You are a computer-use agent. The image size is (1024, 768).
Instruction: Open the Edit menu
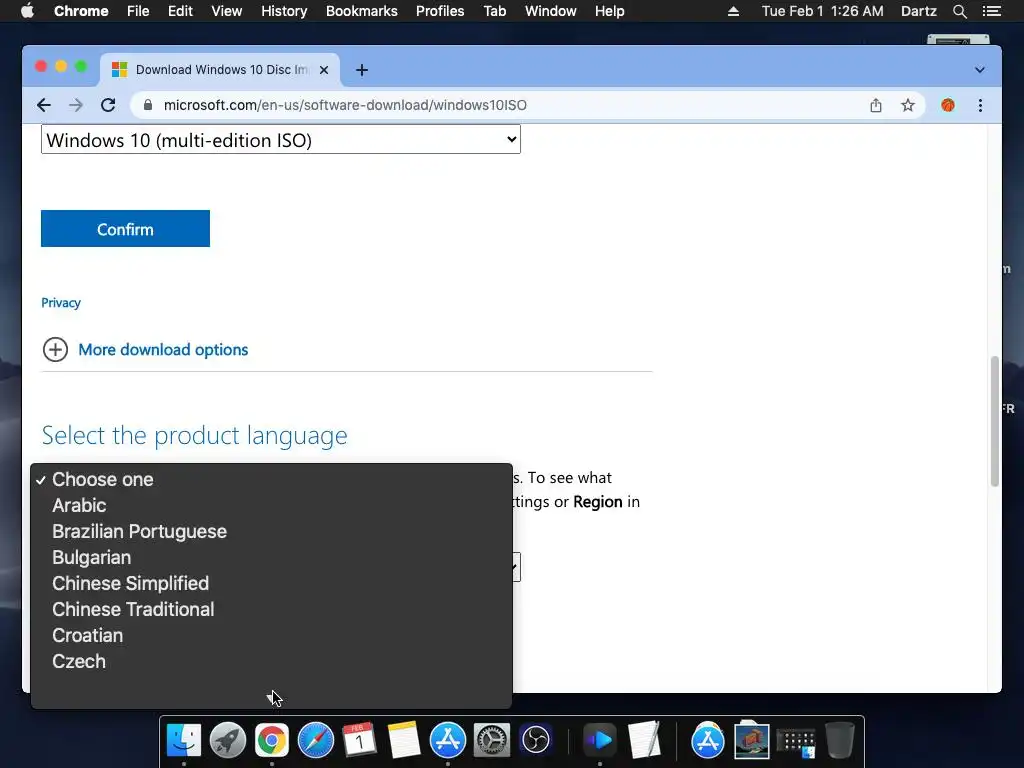[180, 11]
